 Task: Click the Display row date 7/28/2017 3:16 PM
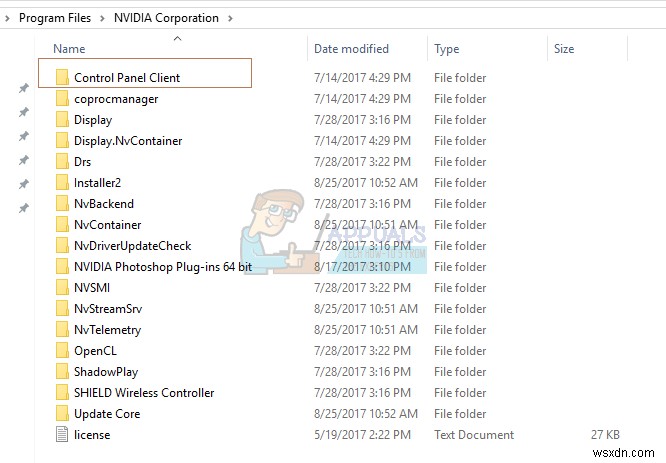pyautogui.click(x=362, y=120)
